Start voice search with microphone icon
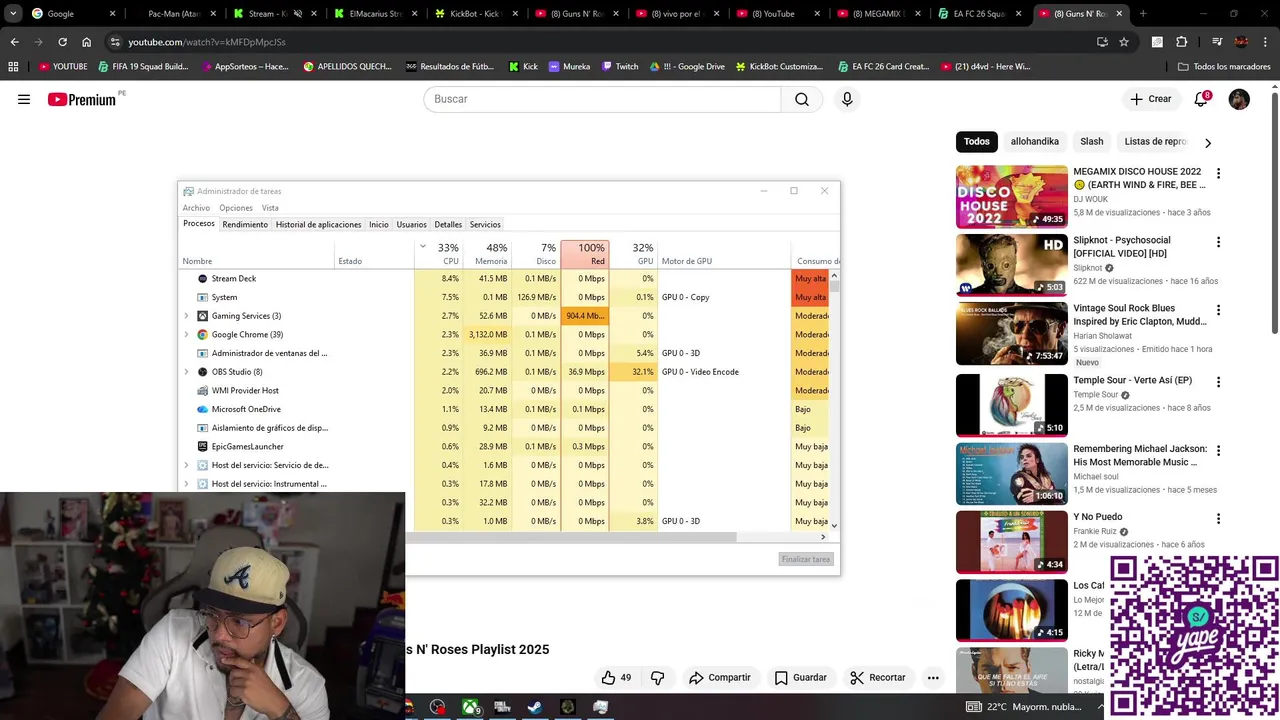The height and width of the screenshot is (720, 1280). pyautogui.click(x=847, y=99)
